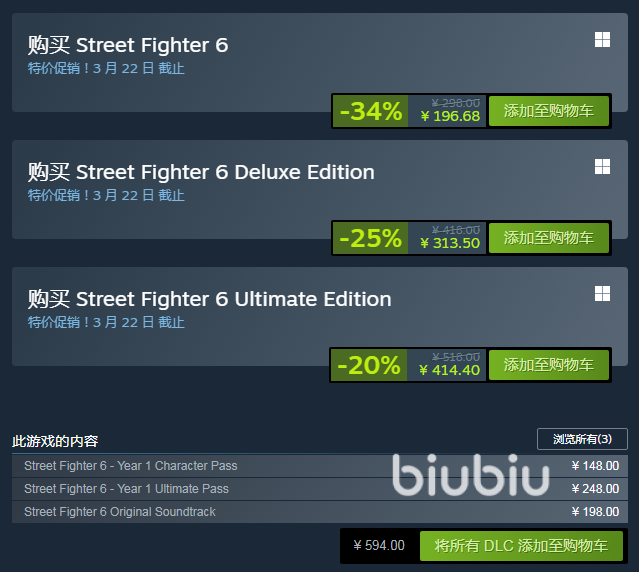This screenshot has height=572, width=639.
Task: Click the -20% discount badge
Action: 369,365
